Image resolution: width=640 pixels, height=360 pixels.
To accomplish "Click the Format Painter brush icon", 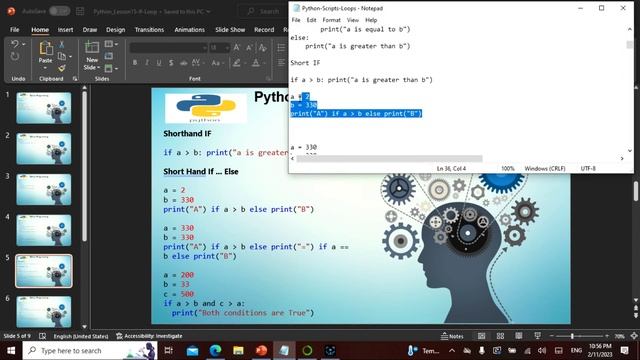I will click(62, 68).
